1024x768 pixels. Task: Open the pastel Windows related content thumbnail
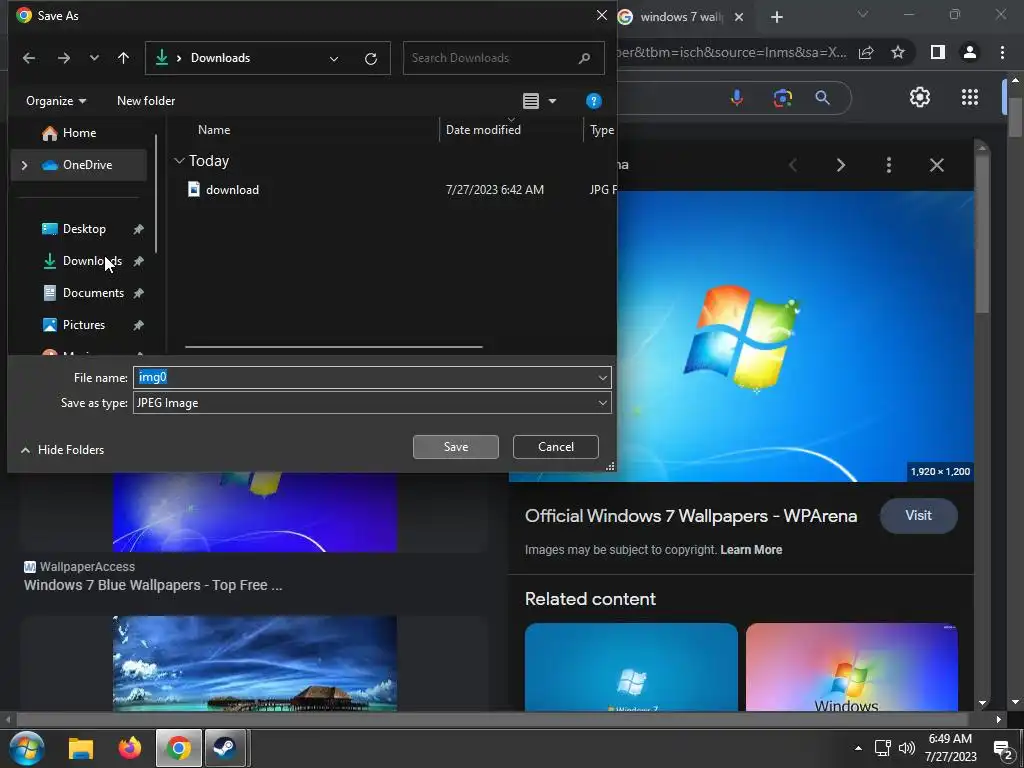point(852,667)
